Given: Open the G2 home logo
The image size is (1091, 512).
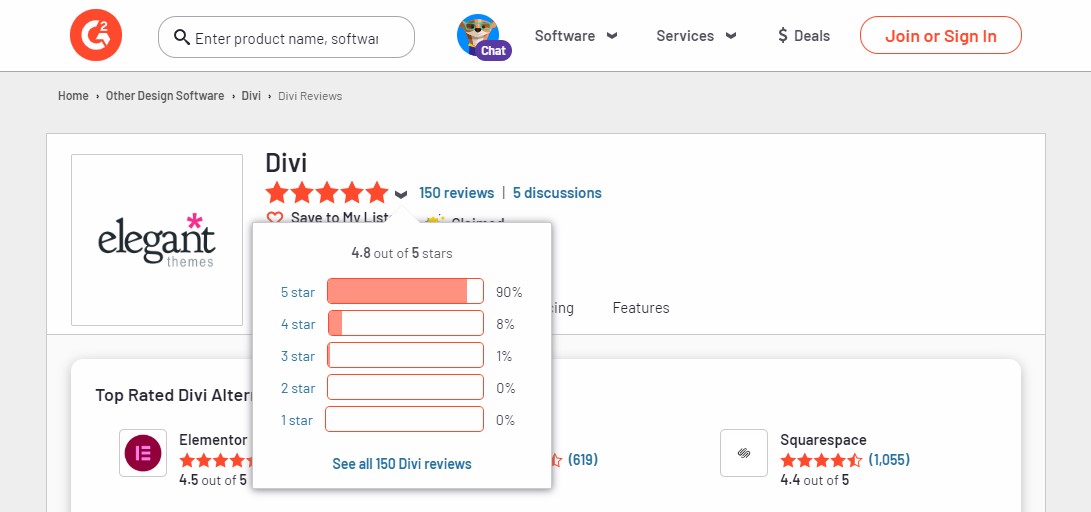Looking at the screenshot, I should tap(96, 36).
